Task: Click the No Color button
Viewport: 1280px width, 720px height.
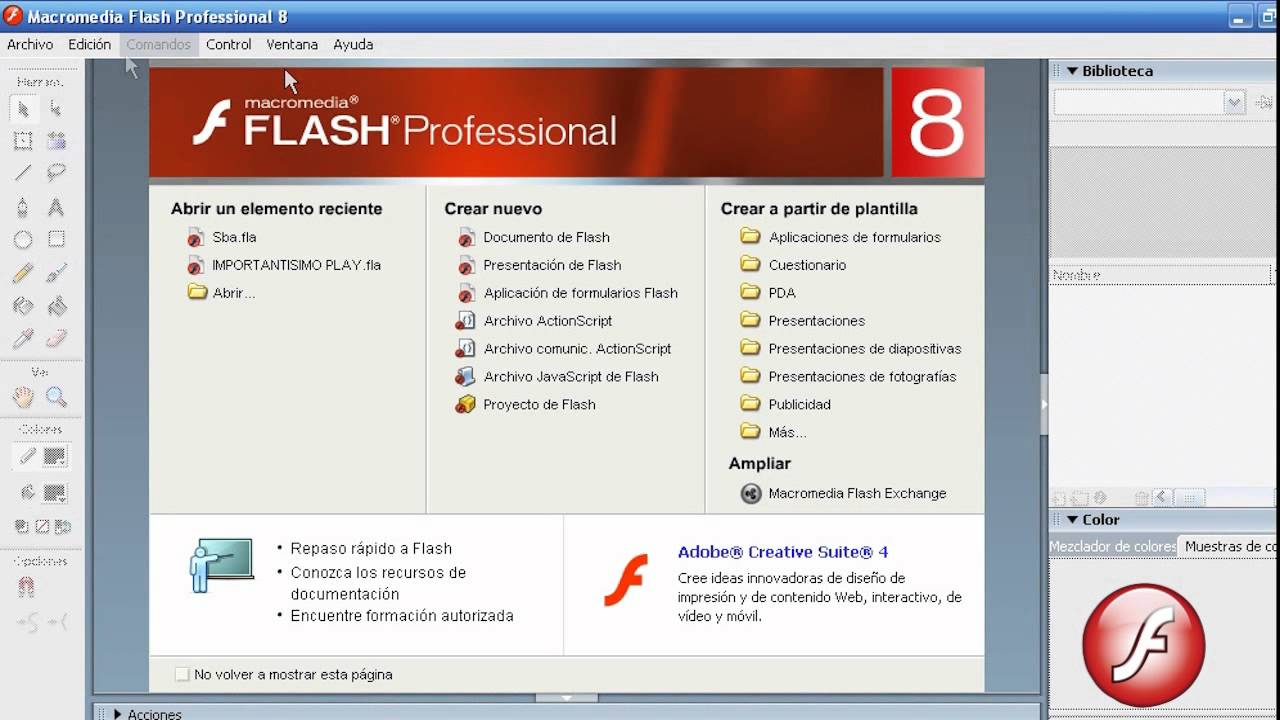Action: tap(42, 526)
